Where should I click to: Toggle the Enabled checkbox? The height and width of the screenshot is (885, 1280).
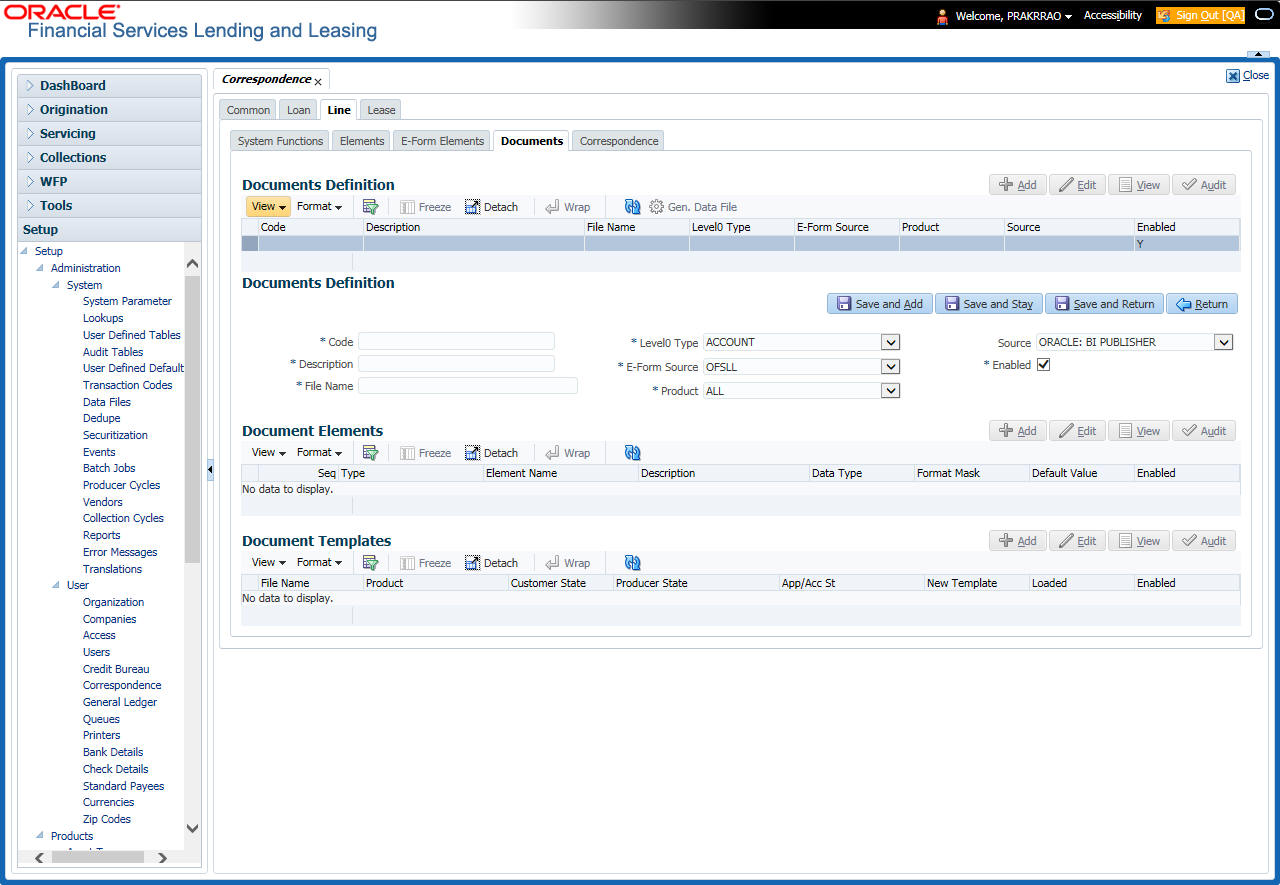[1044, 365]
